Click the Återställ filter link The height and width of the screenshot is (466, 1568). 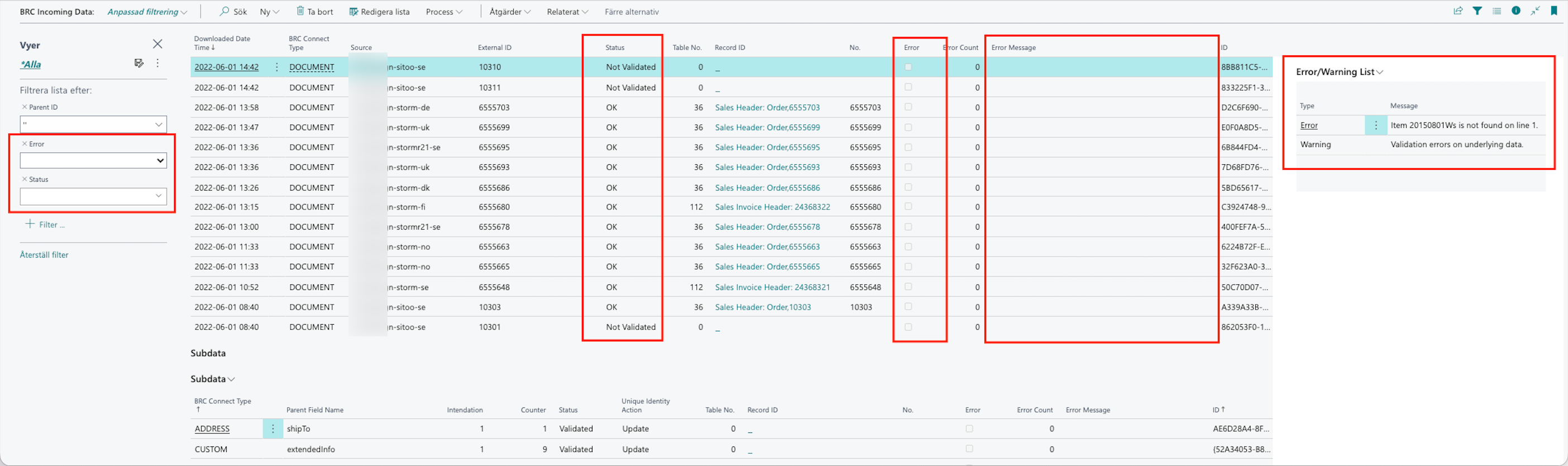click(x=44, y=255)
